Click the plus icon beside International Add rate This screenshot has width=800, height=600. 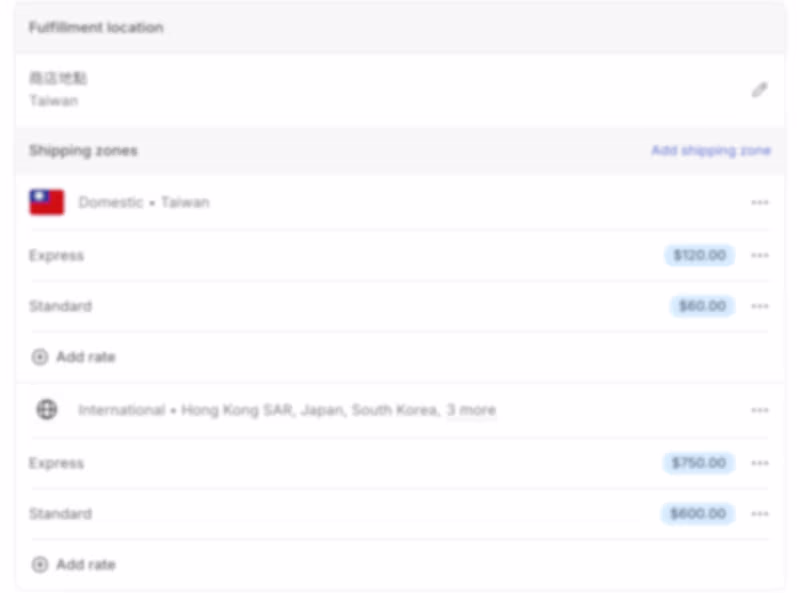click(x=39, y=564)
